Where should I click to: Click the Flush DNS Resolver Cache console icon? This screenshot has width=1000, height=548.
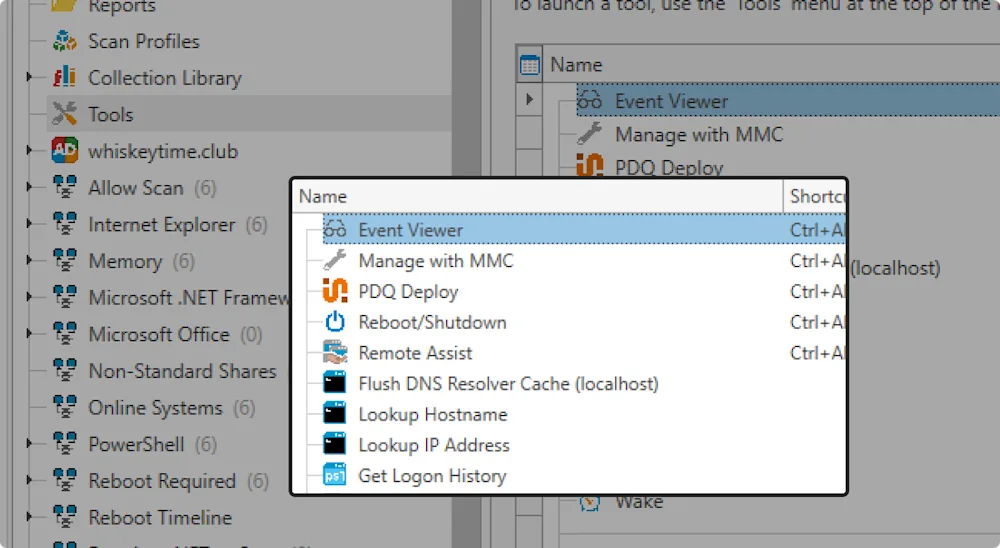point(335,383)
